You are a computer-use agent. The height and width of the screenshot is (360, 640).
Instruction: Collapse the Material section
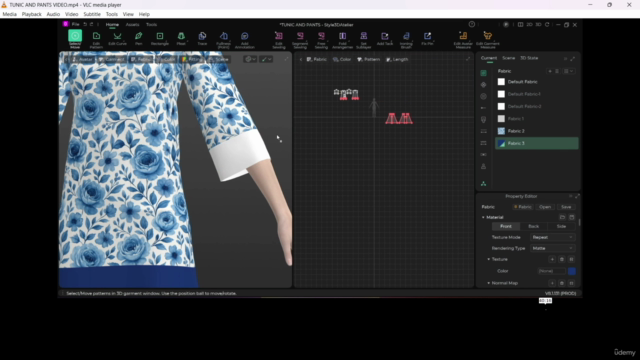click(x=484, y=218)
